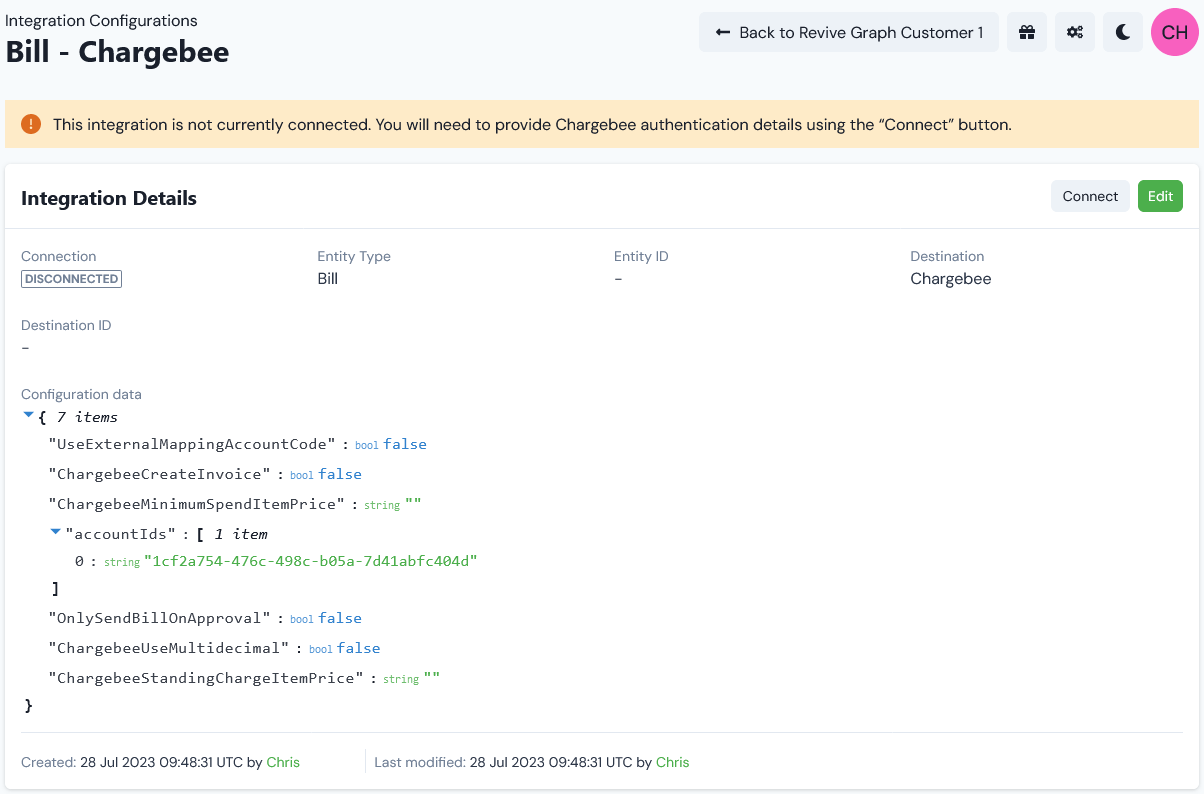Select the ChargebeeUseMultidecimal key
Image resolution: width=1204 pixels, height=794 pixels.
pyautogui.click(x=170, y=648)
